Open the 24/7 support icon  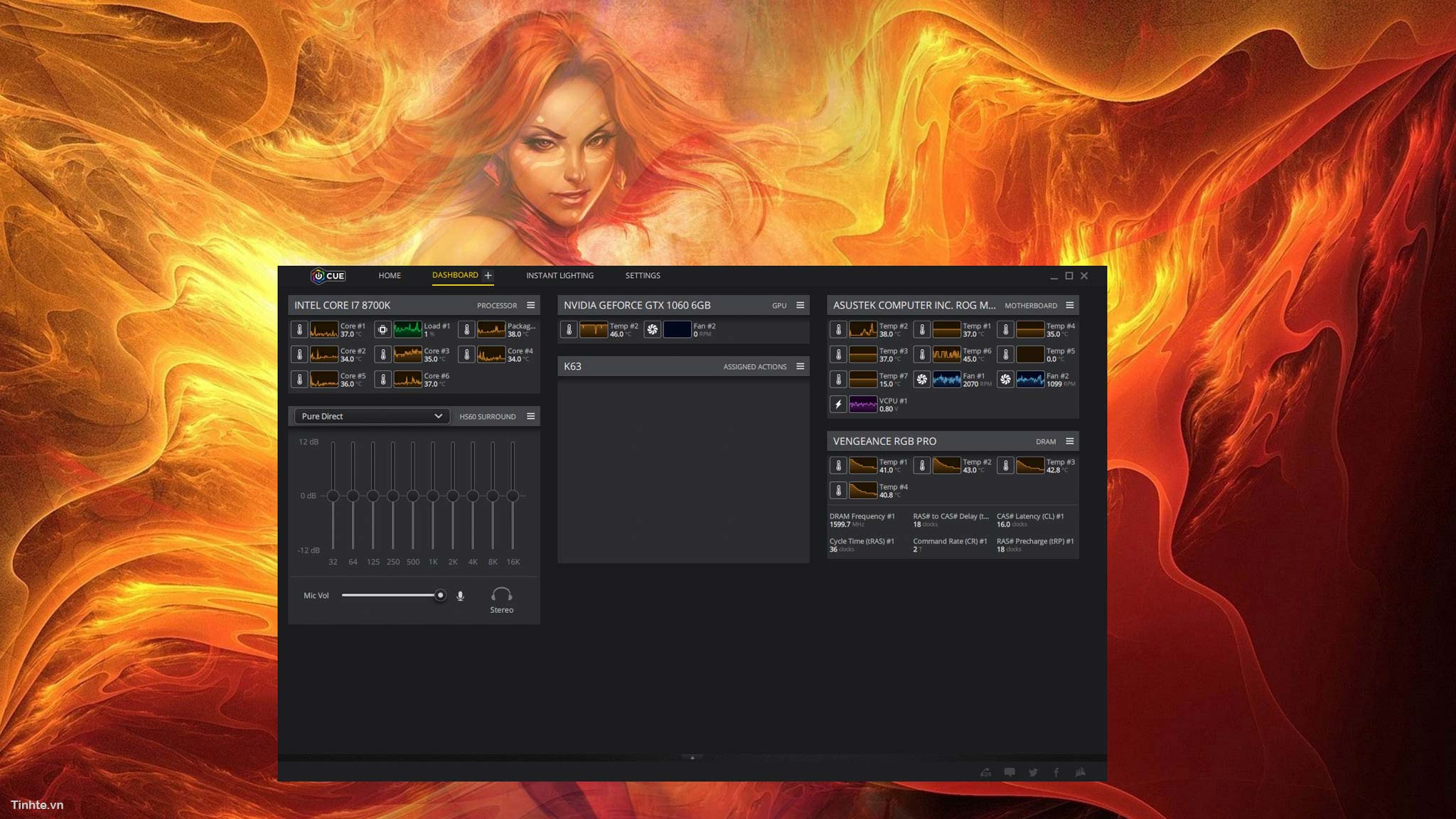coord(986,772)
